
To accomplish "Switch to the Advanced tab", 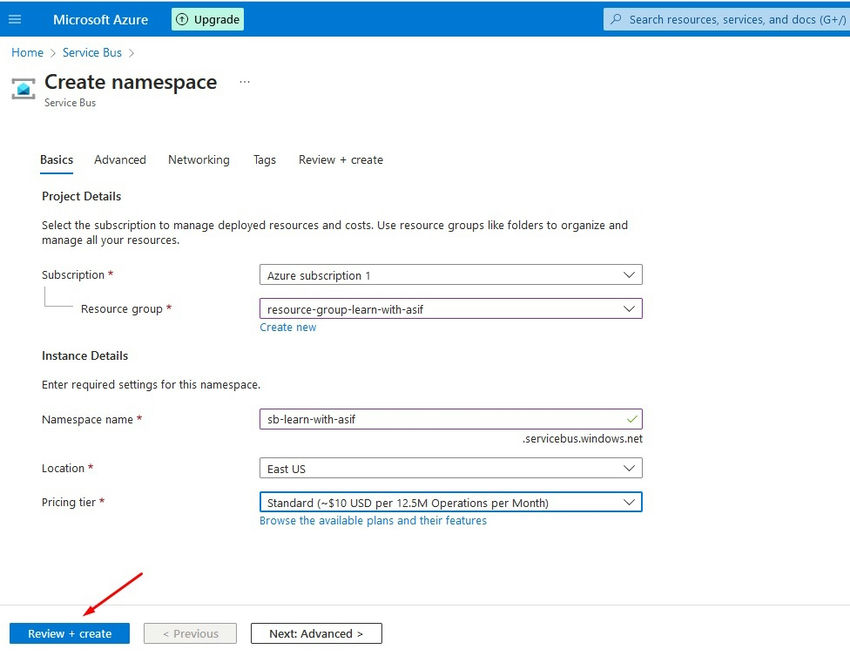I will [x=119, y=160].
